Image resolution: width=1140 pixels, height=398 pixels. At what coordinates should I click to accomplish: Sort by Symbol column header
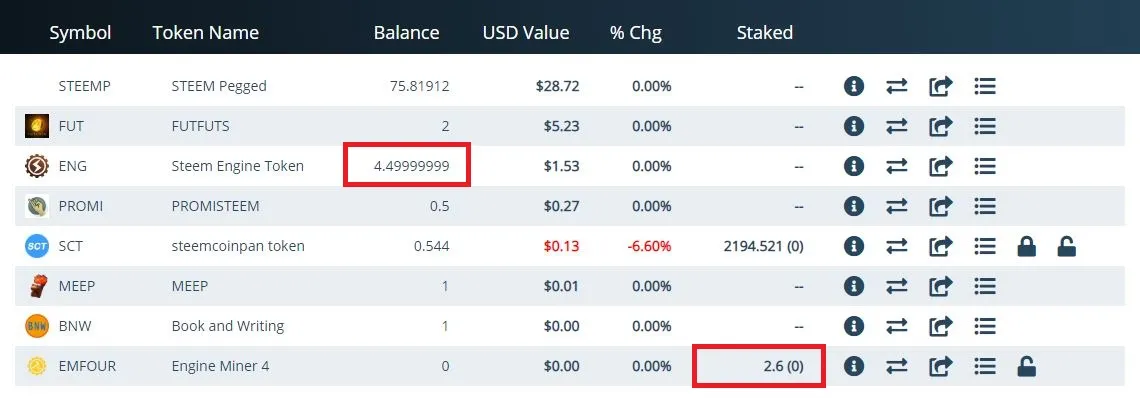pyautogui.click(x=80, y=33)
